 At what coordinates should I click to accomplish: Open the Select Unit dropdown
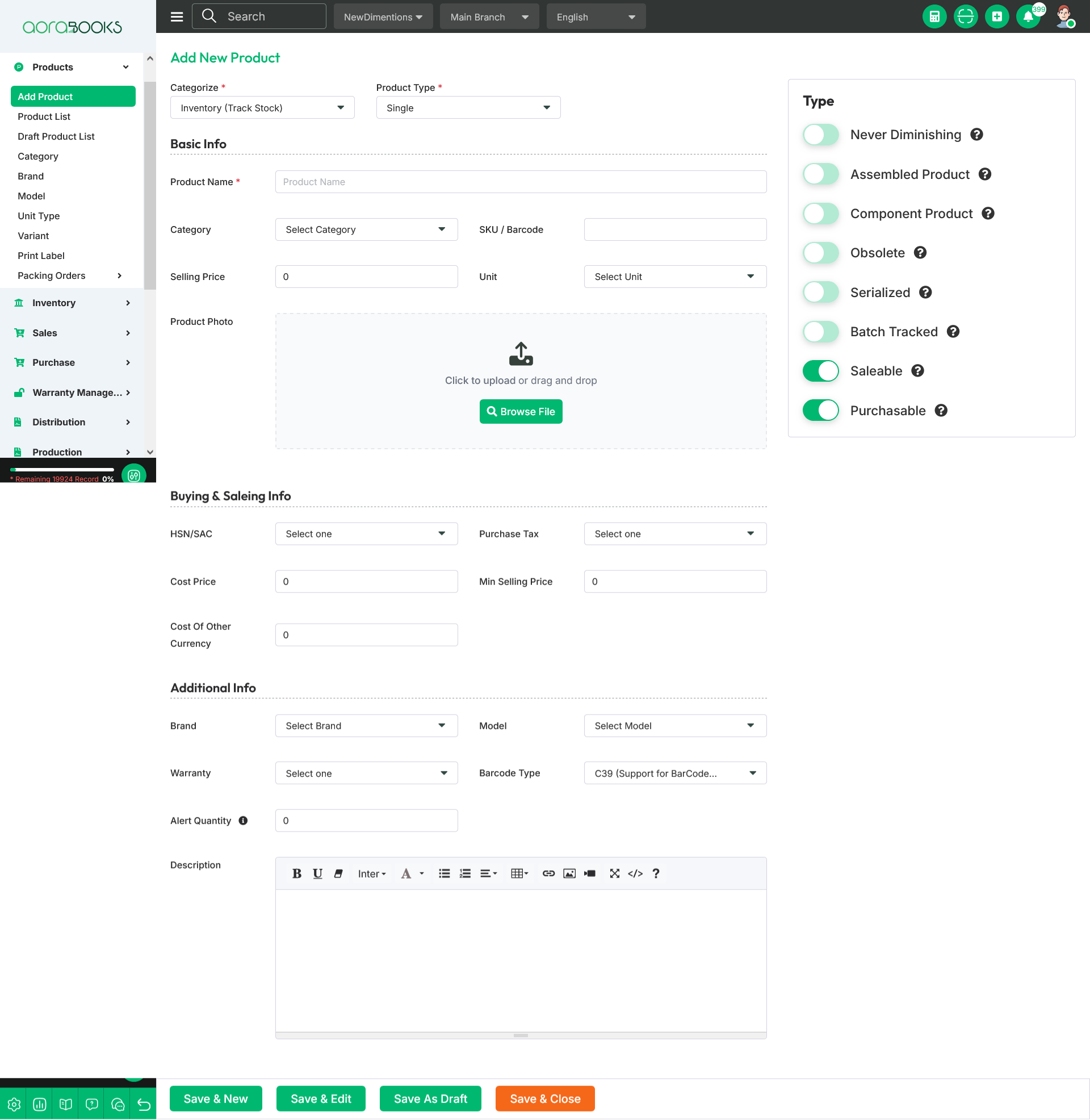[x=675, y=277]
